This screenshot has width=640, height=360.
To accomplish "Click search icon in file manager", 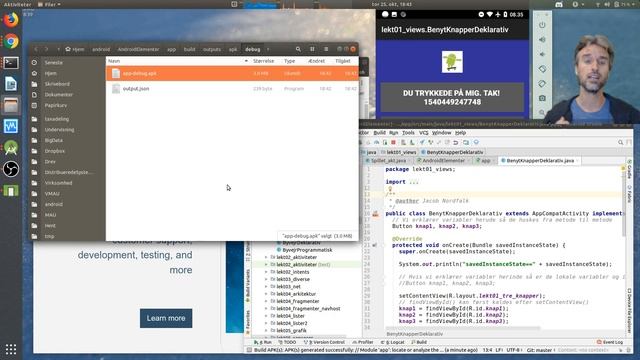I will coord(298,49).
